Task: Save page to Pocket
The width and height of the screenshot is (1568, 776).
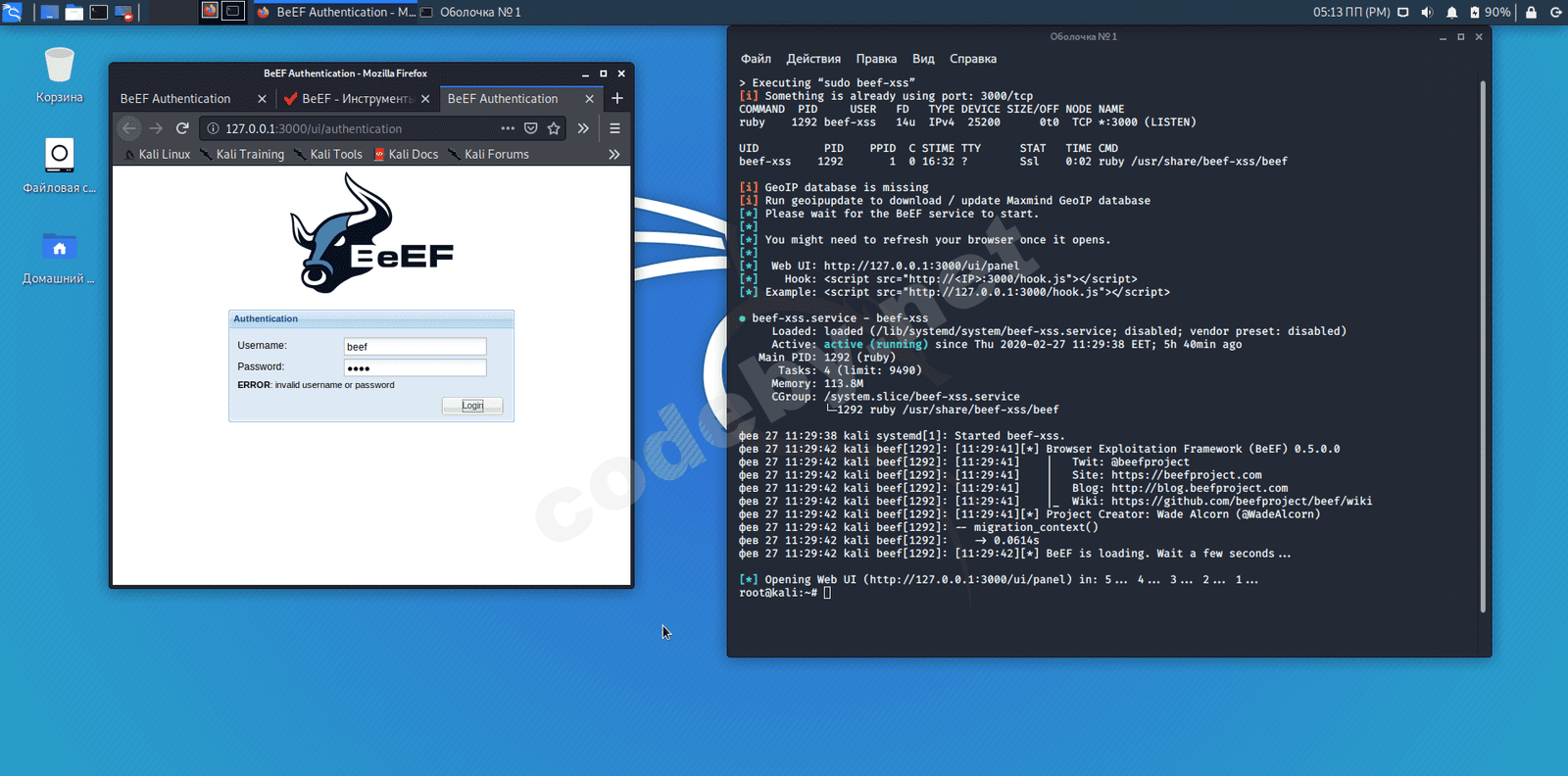Action: tap(531, 128)
